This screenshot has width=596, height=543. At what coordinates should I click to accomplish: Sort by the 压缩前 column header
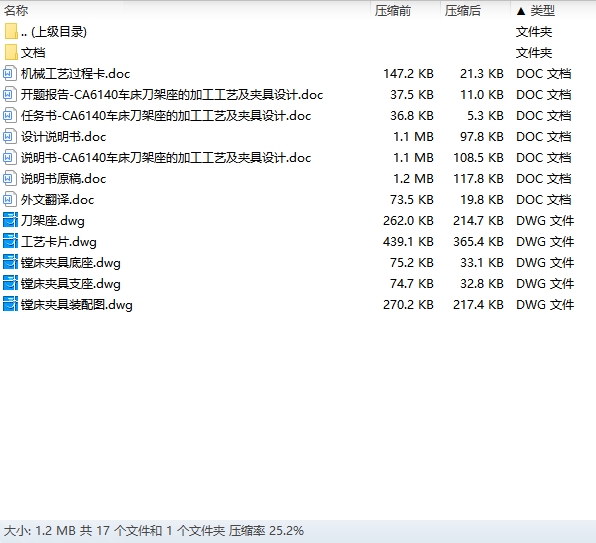393,11
